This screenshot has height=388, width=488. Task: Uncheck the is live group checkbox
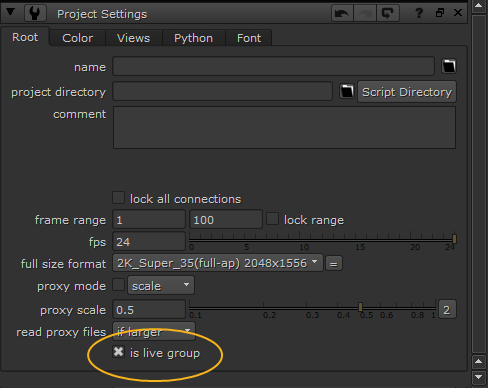[118, 352]
